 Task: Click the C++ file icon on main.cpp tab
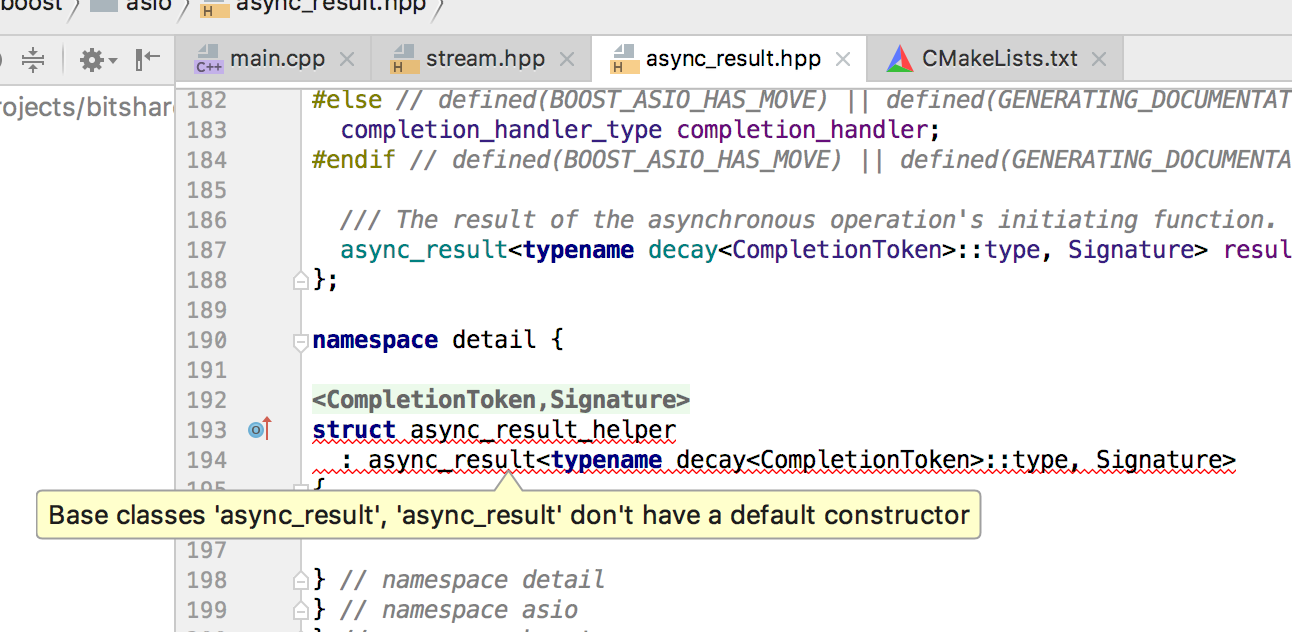pos(207,58)
